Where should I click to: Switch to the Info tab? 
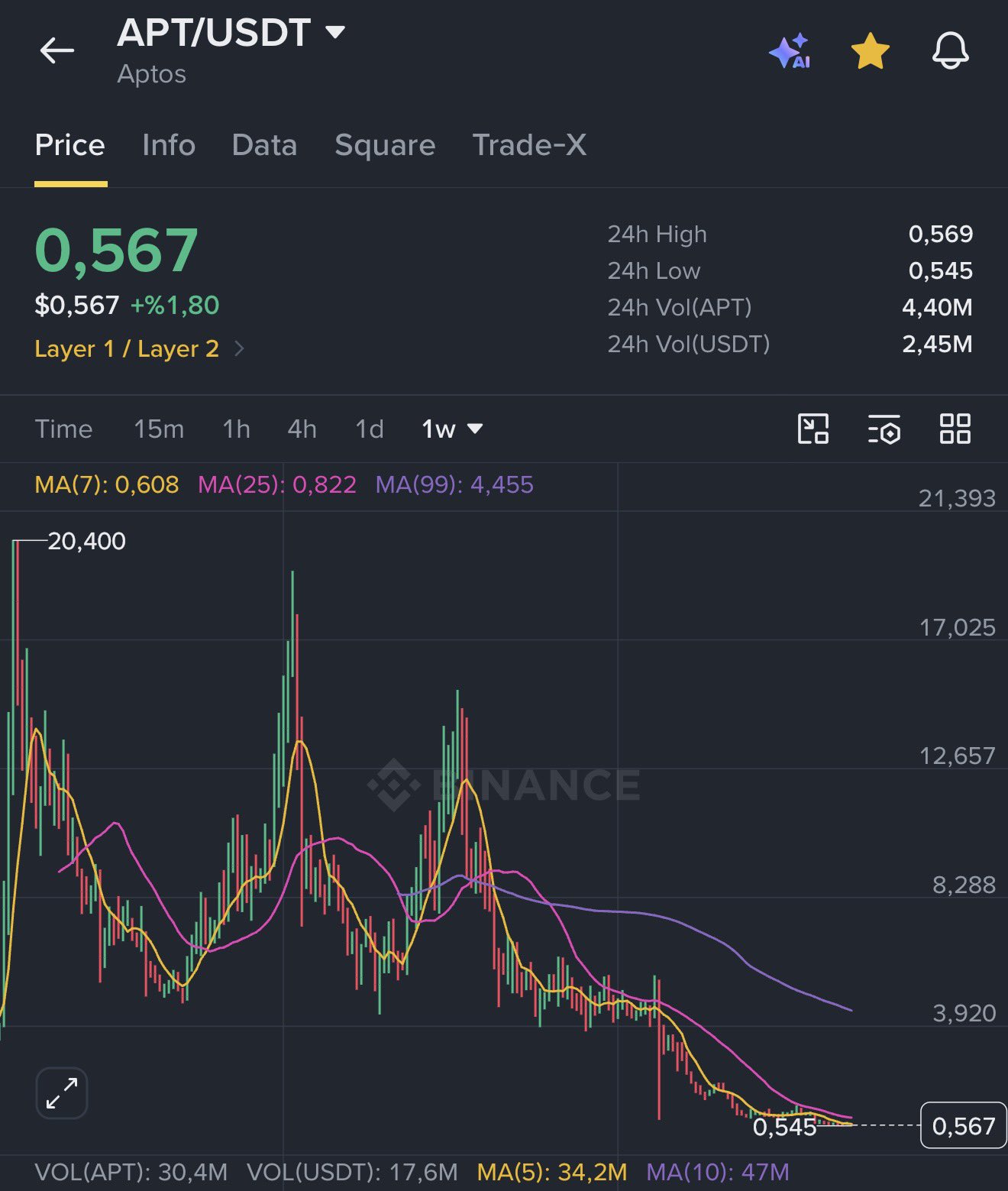[x=169, y=145]
